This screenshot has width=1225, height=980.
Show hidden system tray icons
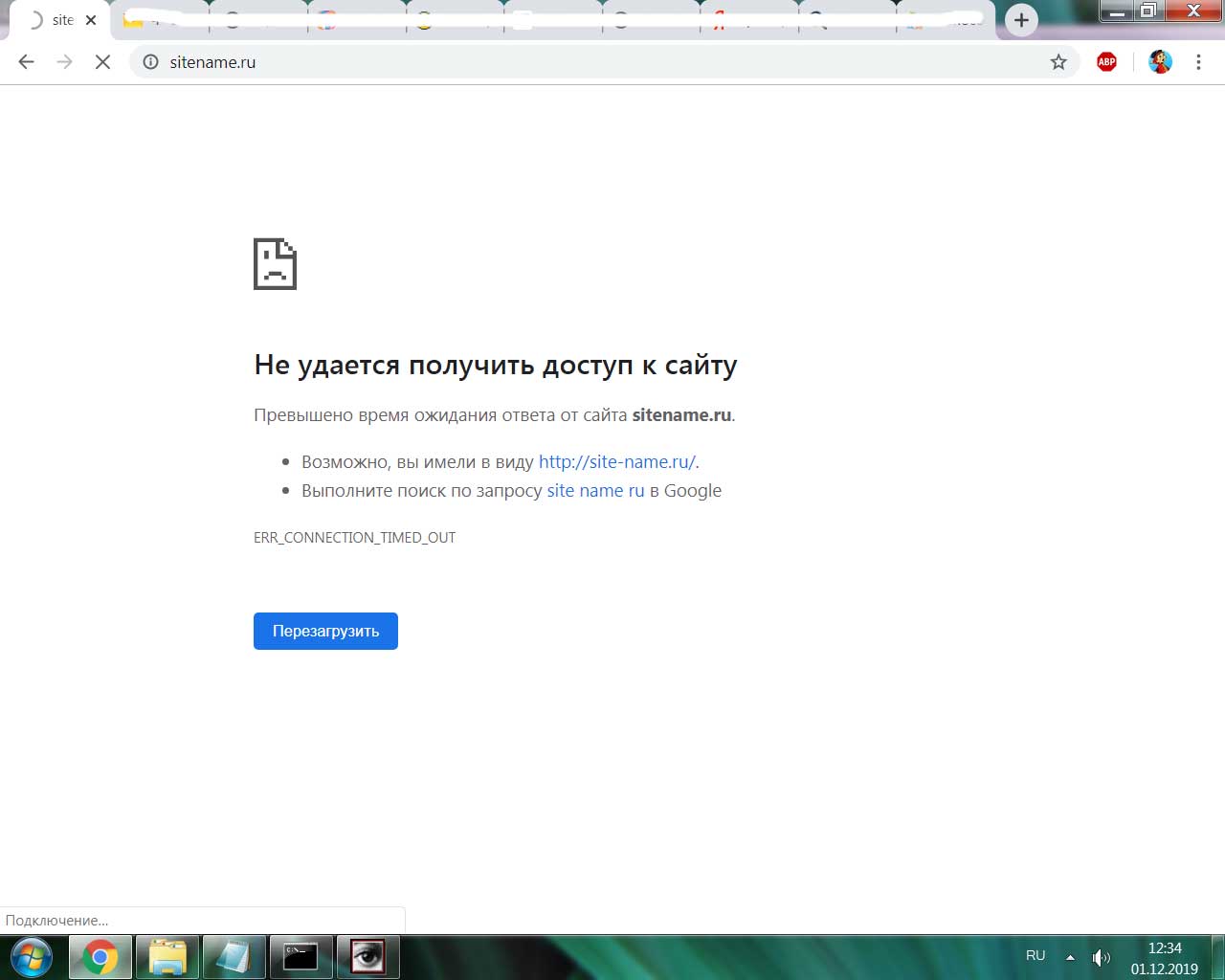click(1070, 957)
